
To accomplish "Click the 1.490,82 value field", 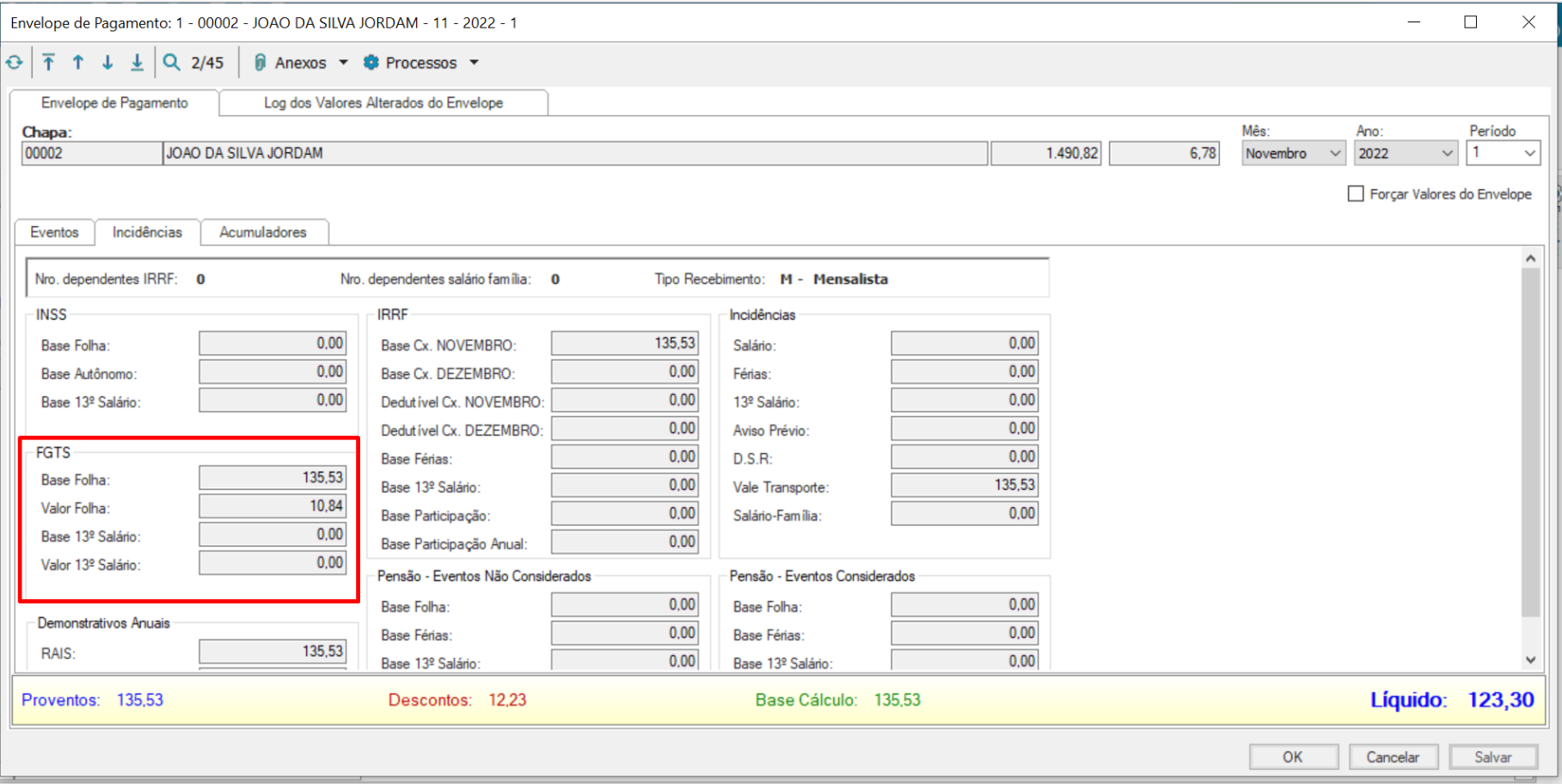I will (1046, 154).
